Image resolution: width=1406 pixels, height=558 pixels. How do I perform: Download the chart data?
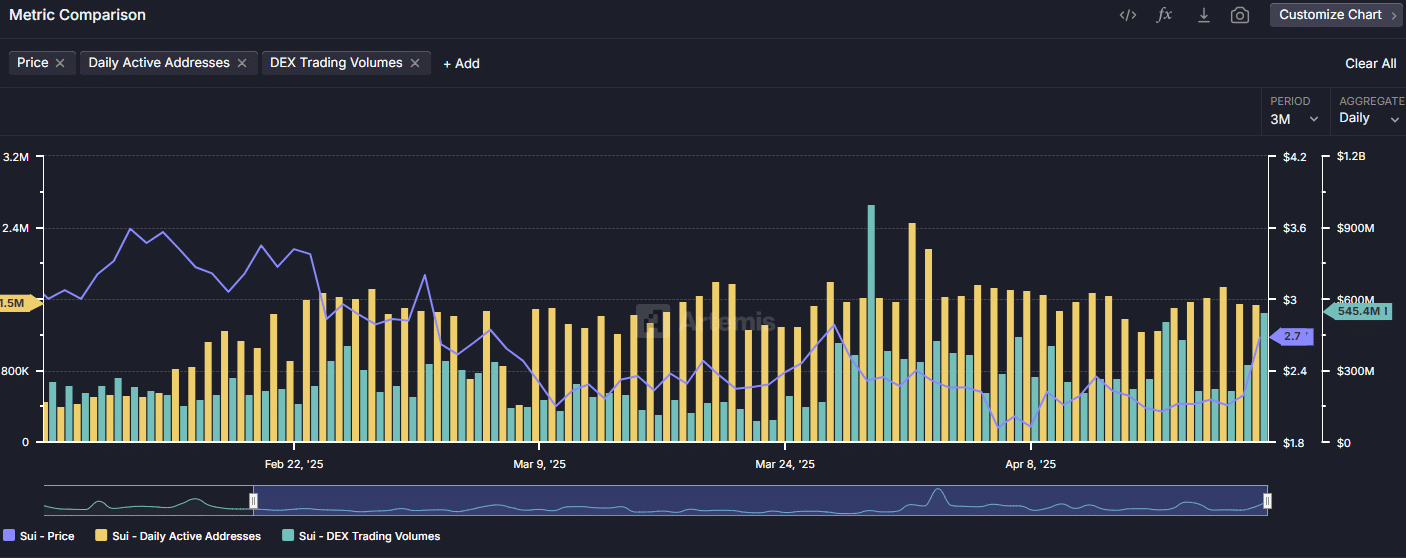pos(1203,15)
